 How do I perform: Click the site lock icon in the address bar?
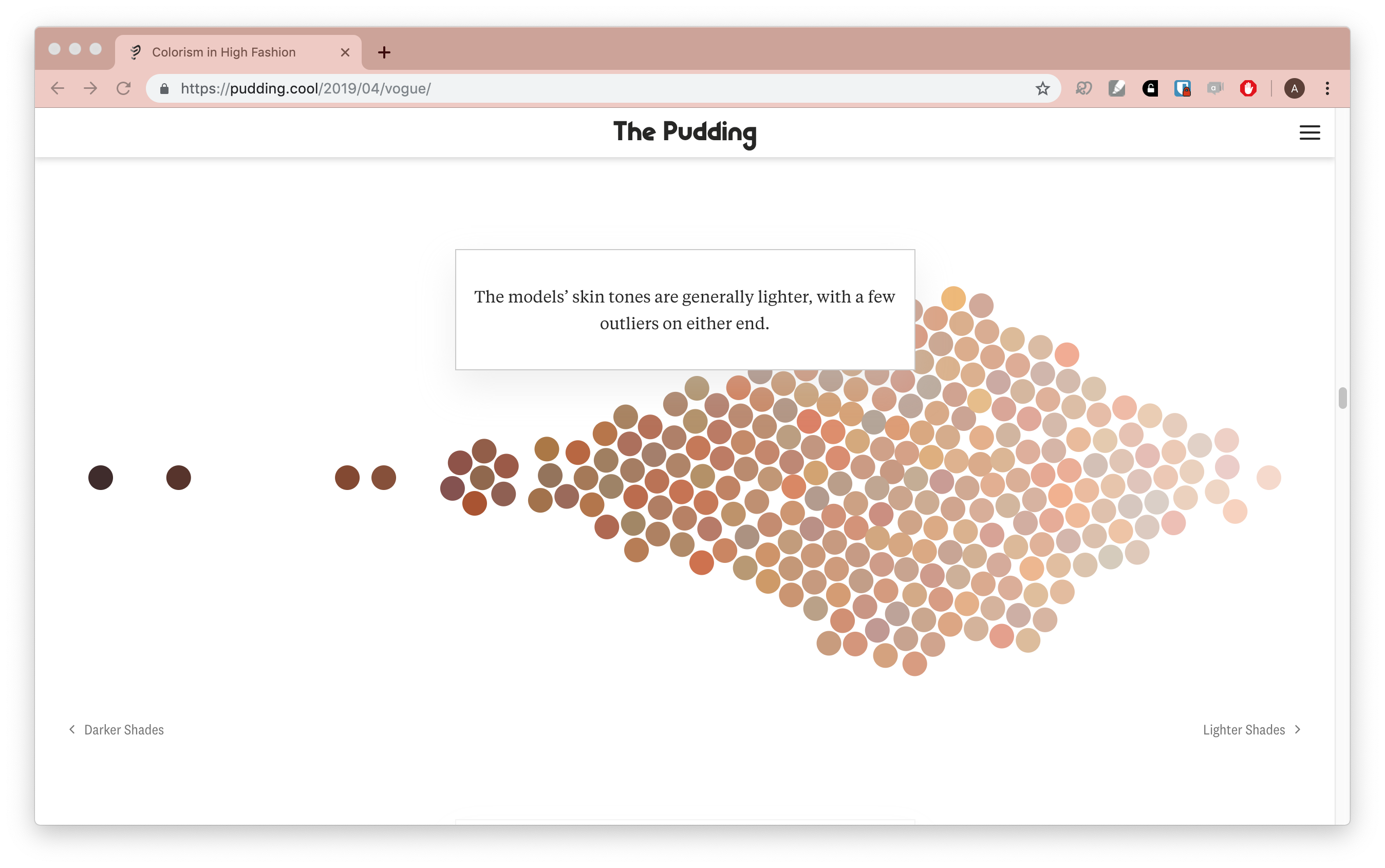tap(164, 88)
